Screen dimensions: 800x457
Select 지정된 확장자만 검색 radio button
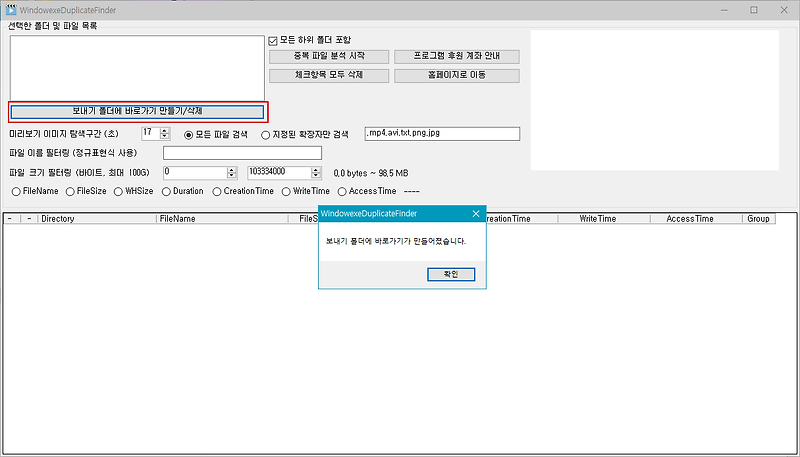(265, 135)
